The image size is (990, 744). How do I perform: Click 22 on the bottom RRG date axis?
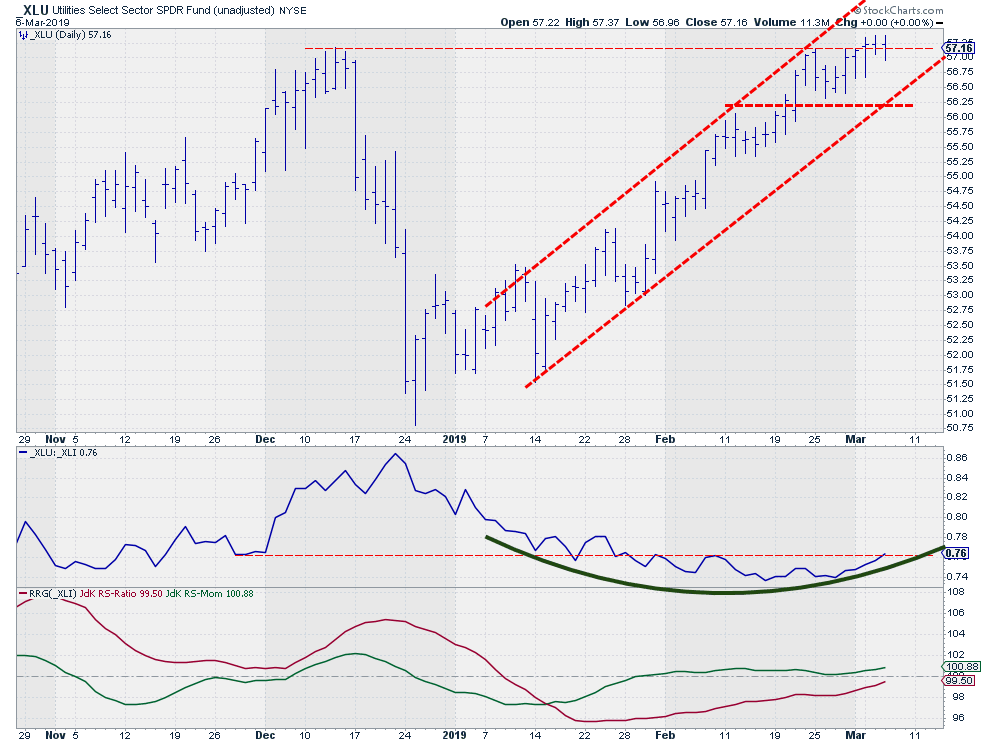[585, 736]
